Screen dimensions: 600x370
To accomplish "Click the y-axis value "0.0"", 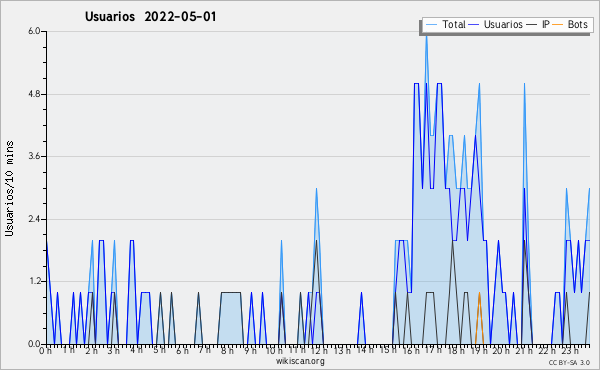I will pyautogui.click(x=34, y=344).
